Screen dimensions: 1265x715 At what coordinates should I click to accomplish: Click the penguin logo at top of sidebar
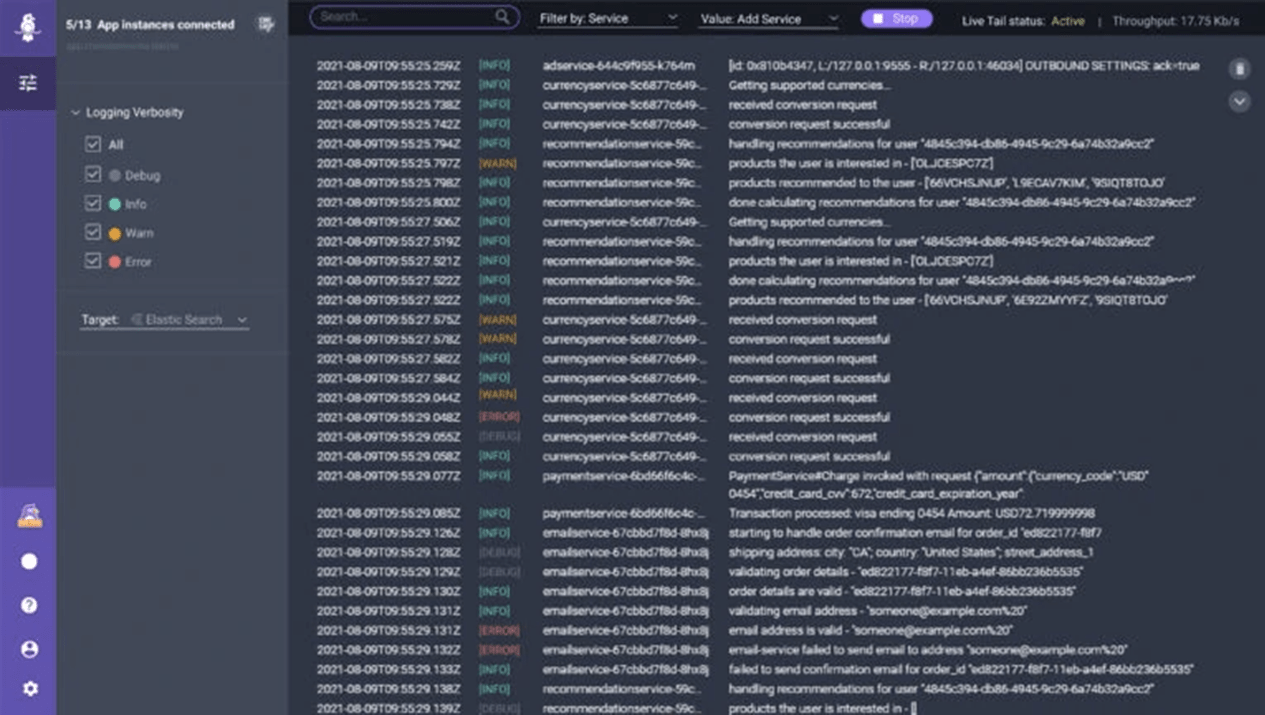click(x=28, y=27)
